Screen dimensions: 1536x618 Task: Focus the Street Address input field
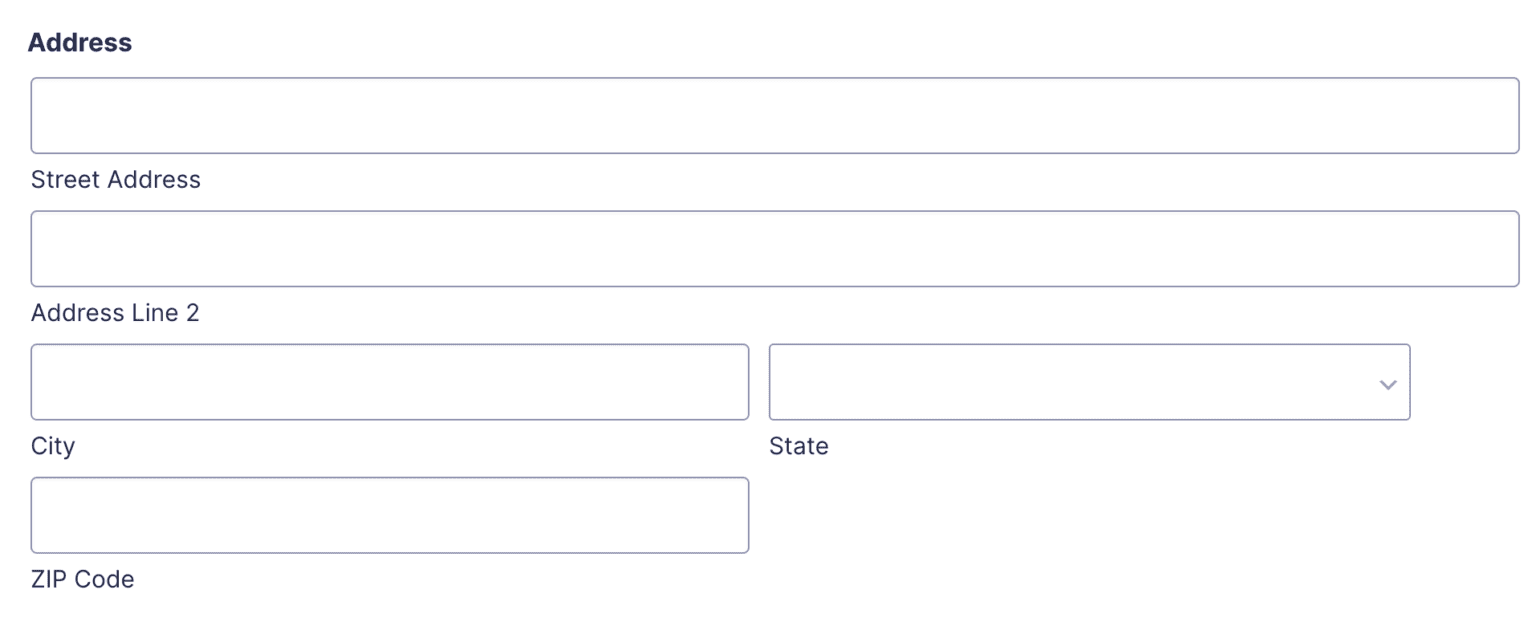(x=774, y=115)
